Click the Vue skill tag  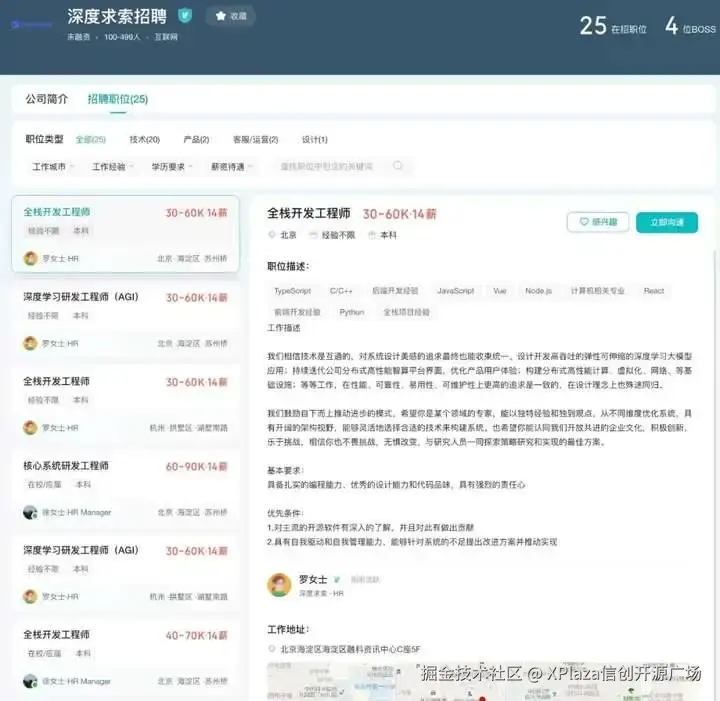click(x=500, y=291)
